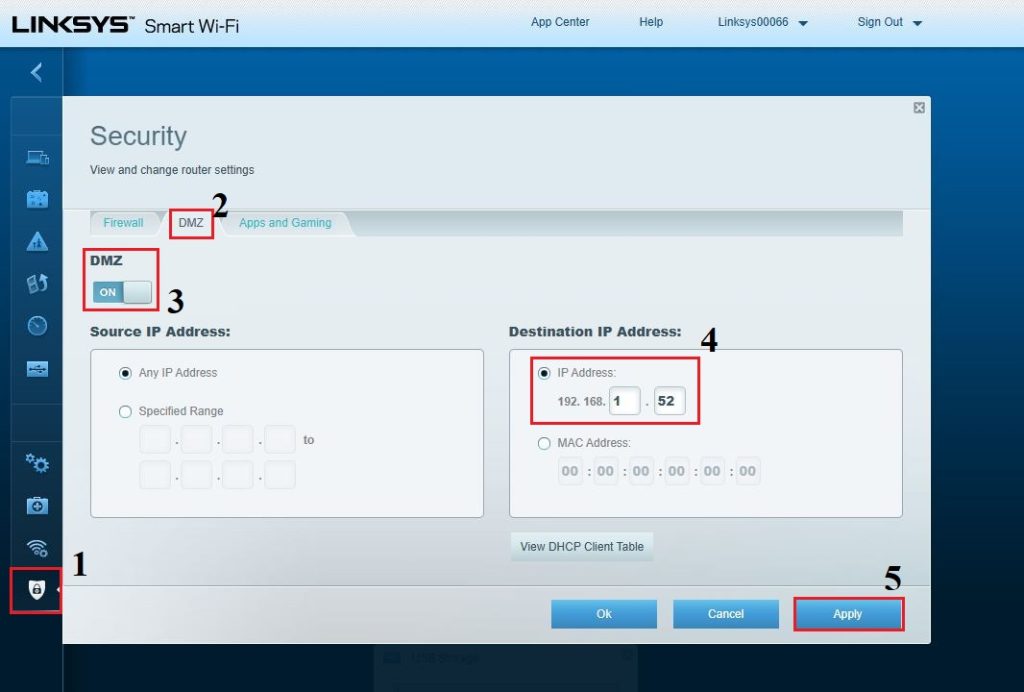Open External Storage USB icon
The image size is (1024, 692).
click(x=37, y=369)
